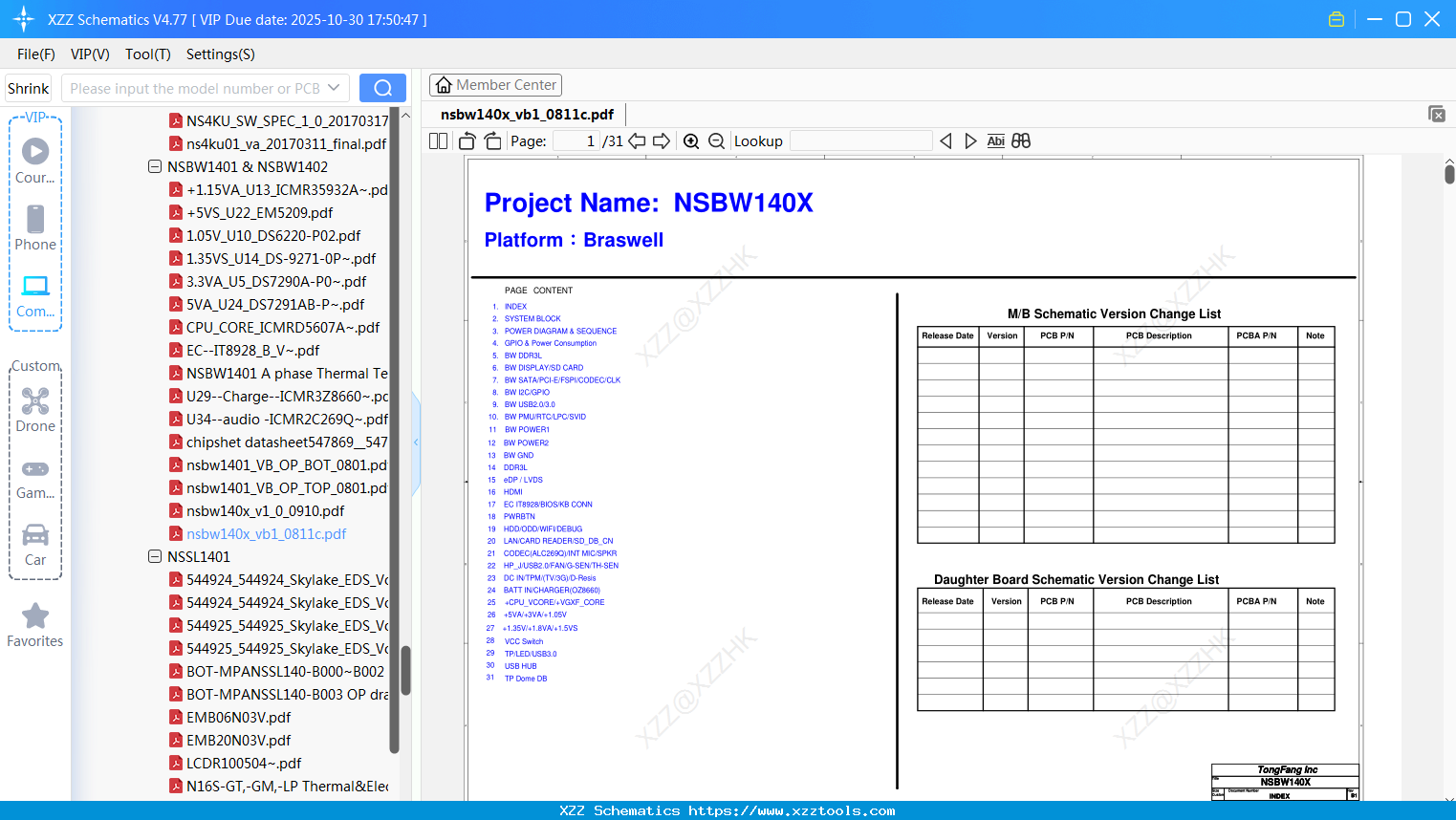Click POWER DIAGRAM & SEQUENCE index entry

click(x=560, y=332)
